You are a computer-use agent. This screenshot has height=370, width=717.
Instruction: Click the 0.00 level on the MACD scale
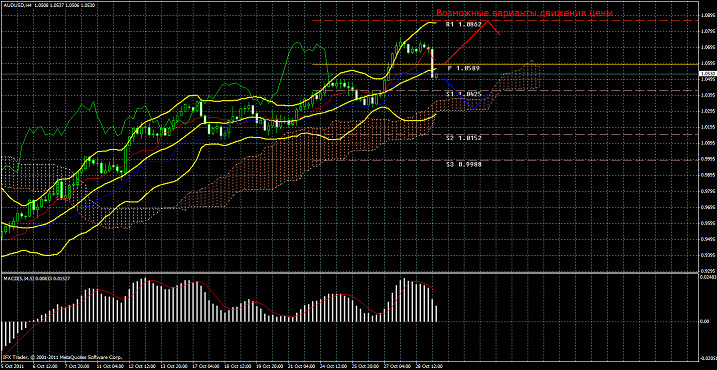[706, 322]
